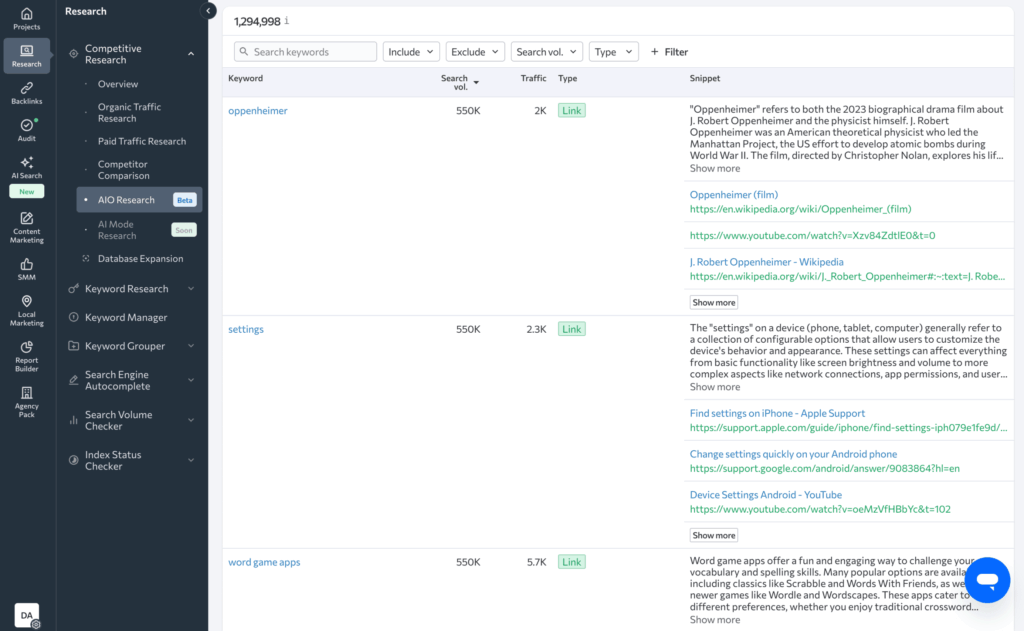Open the Include filter dropdown
Image resolution: width=1024 pixels, height=631 pixels.
[411, 52]
